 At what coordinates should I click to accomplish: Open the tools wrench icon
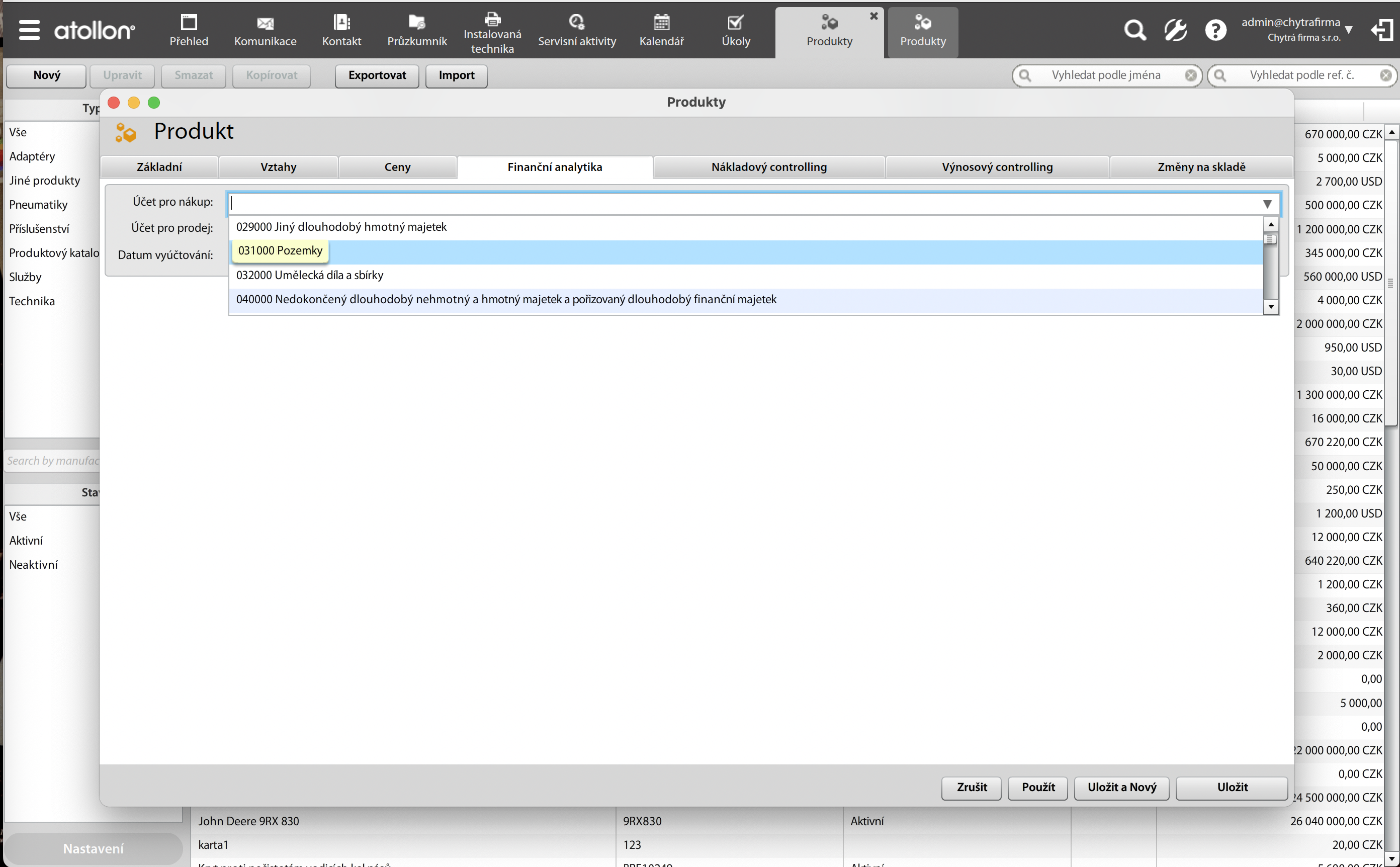click(x=1175, y=30)
